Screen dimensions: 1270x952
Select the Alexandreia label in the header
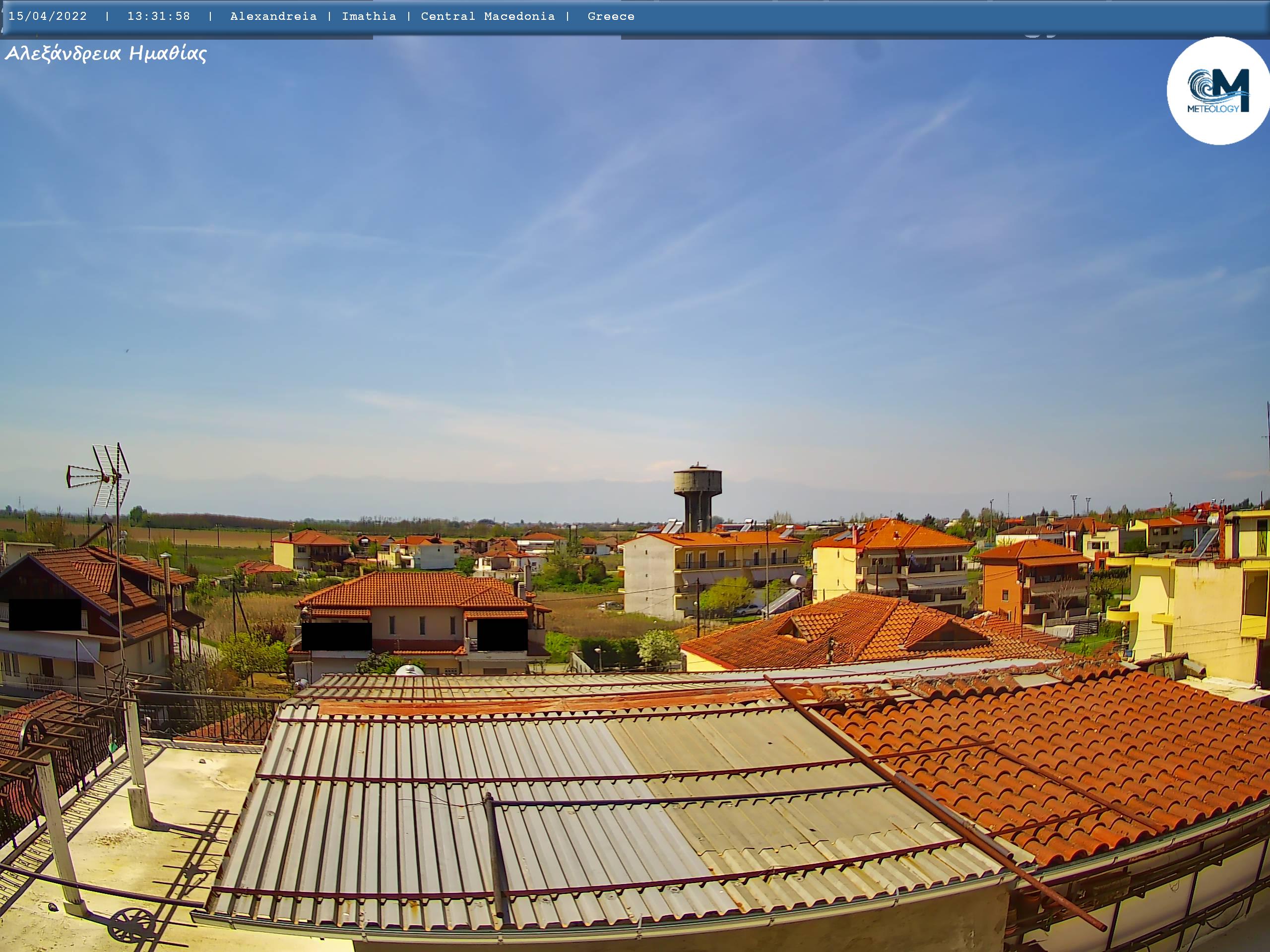pos(273,16)
